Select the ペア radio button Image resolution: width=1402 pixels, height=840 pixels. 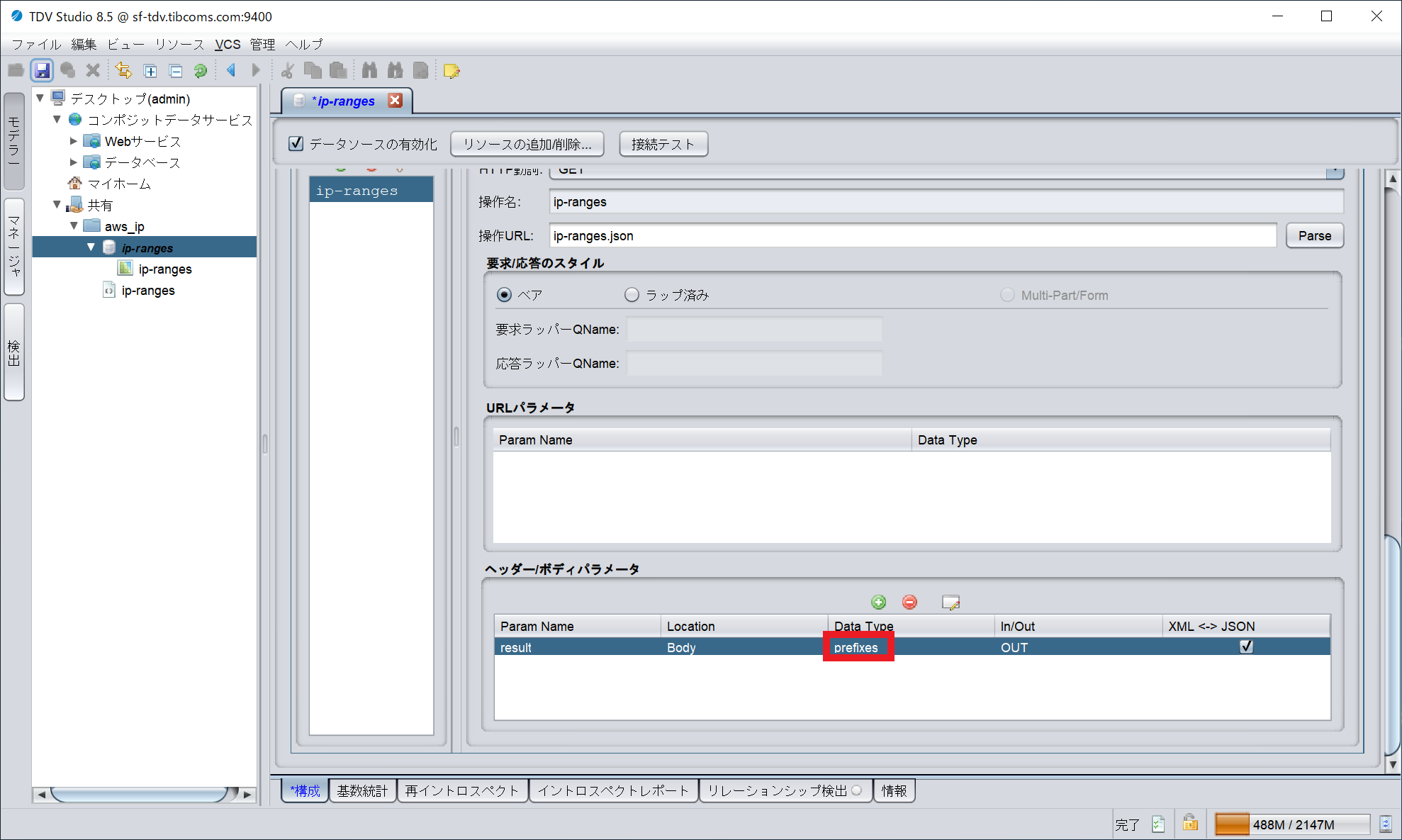pos(504,295)
